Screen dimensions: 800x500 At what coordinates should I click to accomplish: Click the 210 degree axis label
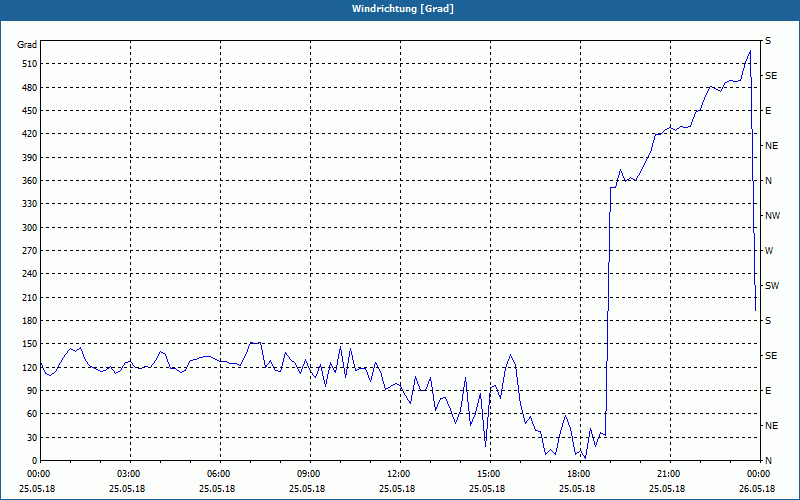tap(30, 297)
